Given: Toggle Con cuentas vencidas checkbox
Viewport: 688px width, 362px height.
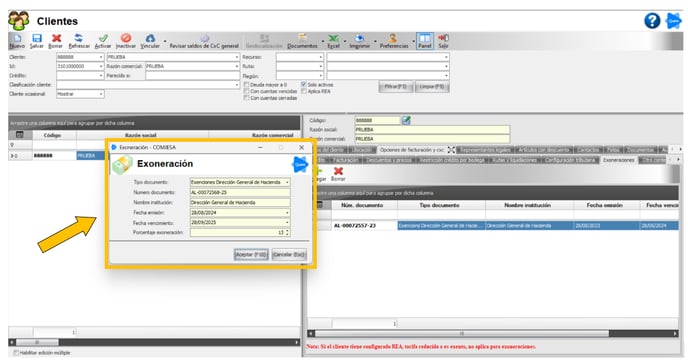Looking at the screenshot, I should pos(247,91).
